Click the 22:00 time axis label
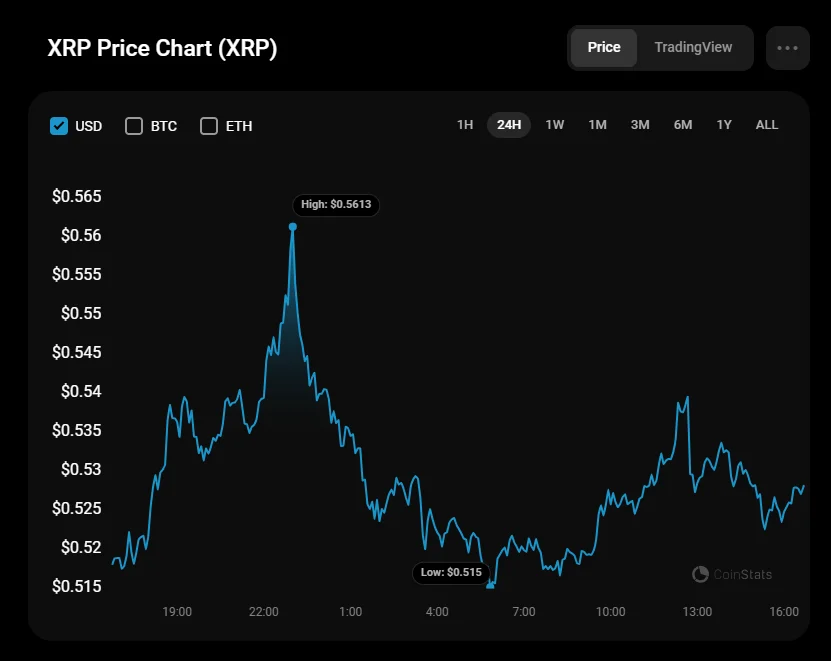This screenshot has width=831, height=661. [x=264, y=611]
